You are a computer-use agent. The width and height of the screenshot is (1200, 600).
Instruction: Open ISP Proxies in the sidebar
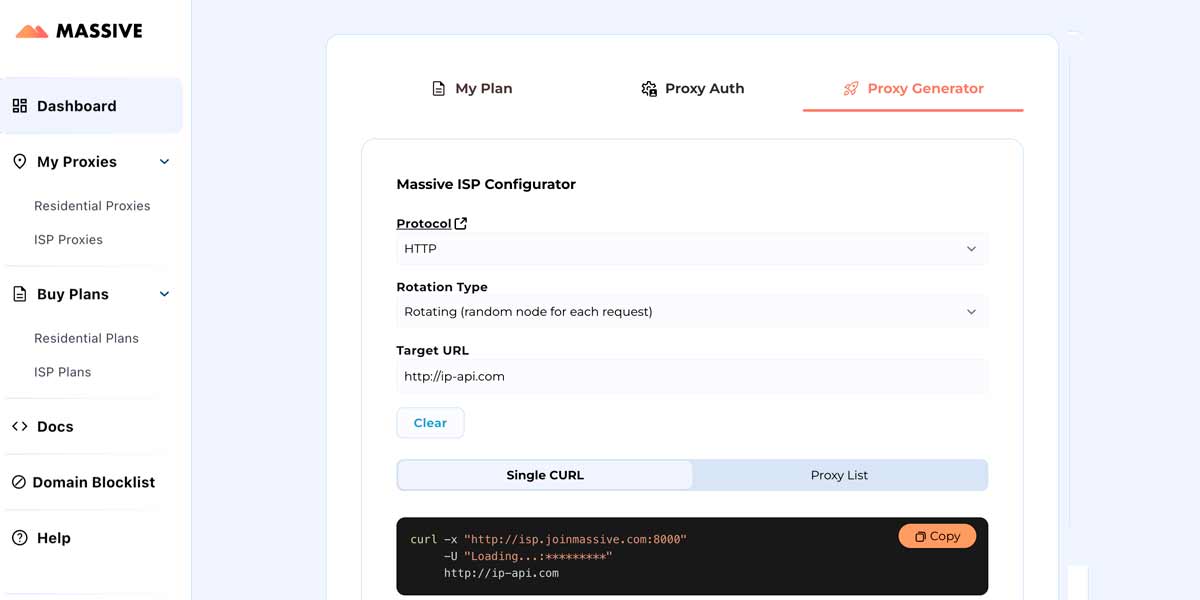(x=68, y=240)
